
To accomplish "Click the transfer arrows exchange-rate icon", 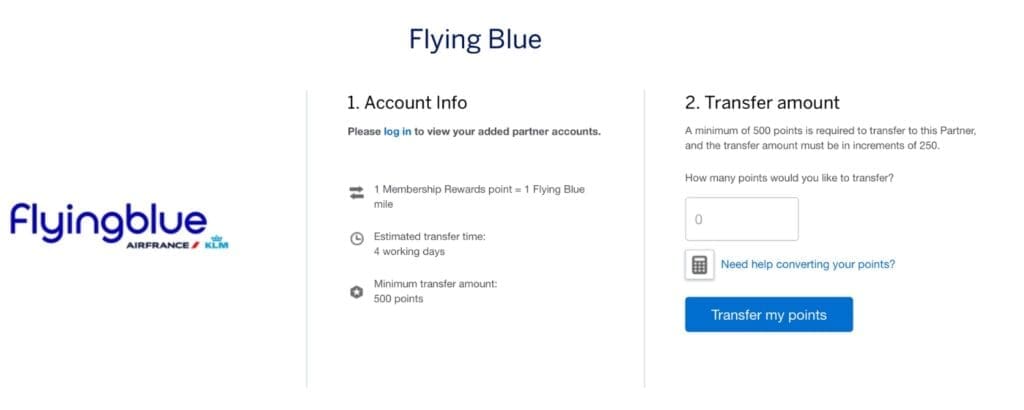I will coord(356,193).
